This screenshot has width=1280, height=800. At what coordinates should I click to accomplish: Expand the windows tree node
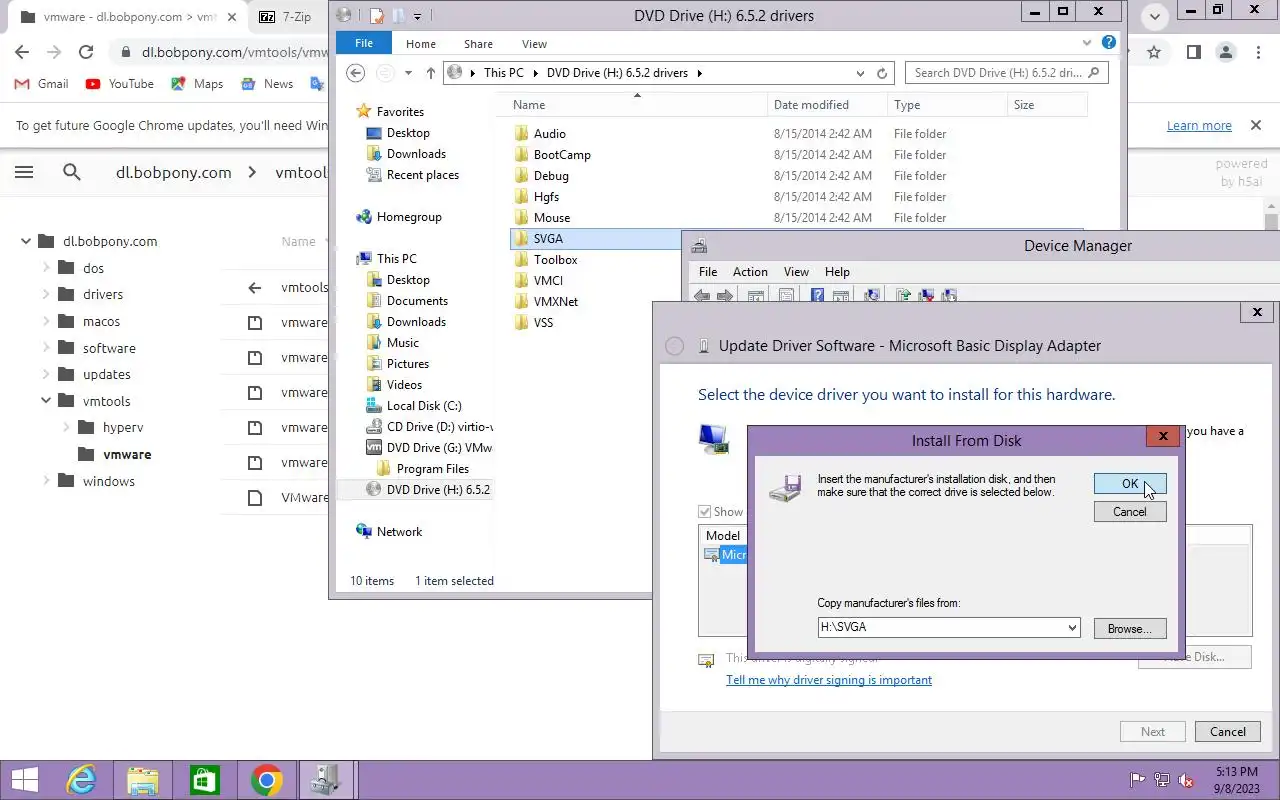(46, 481)
